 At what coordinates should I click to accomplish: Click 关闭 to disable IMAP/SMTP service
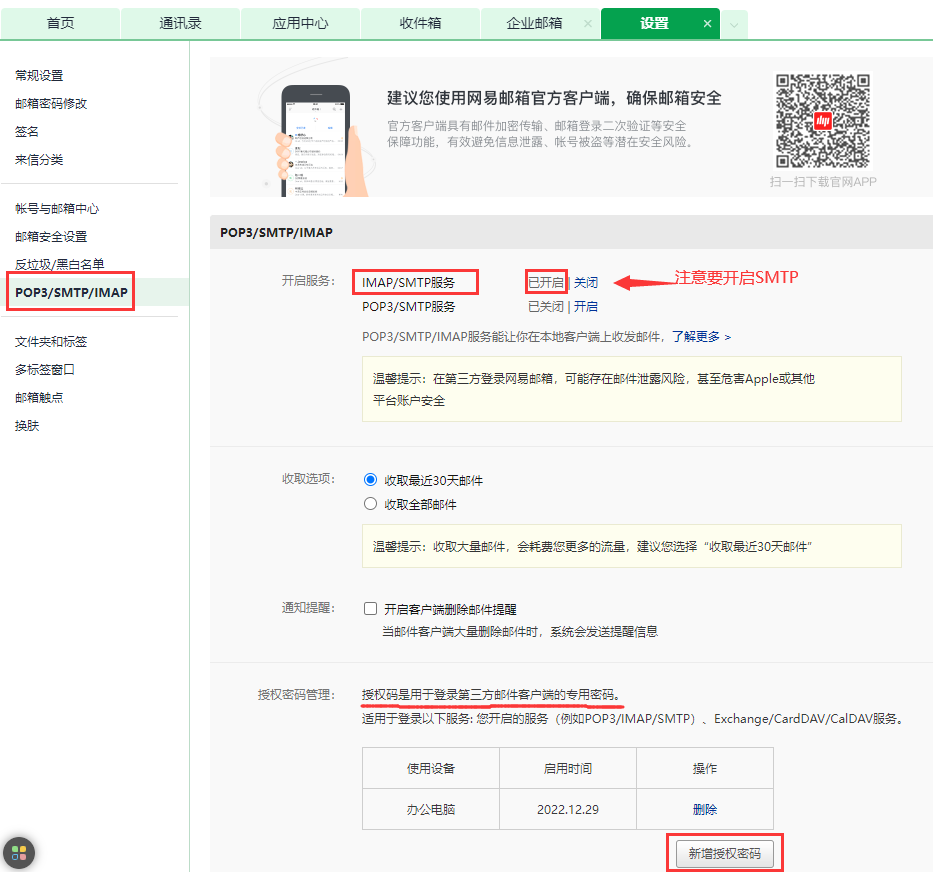pos(586,282)
